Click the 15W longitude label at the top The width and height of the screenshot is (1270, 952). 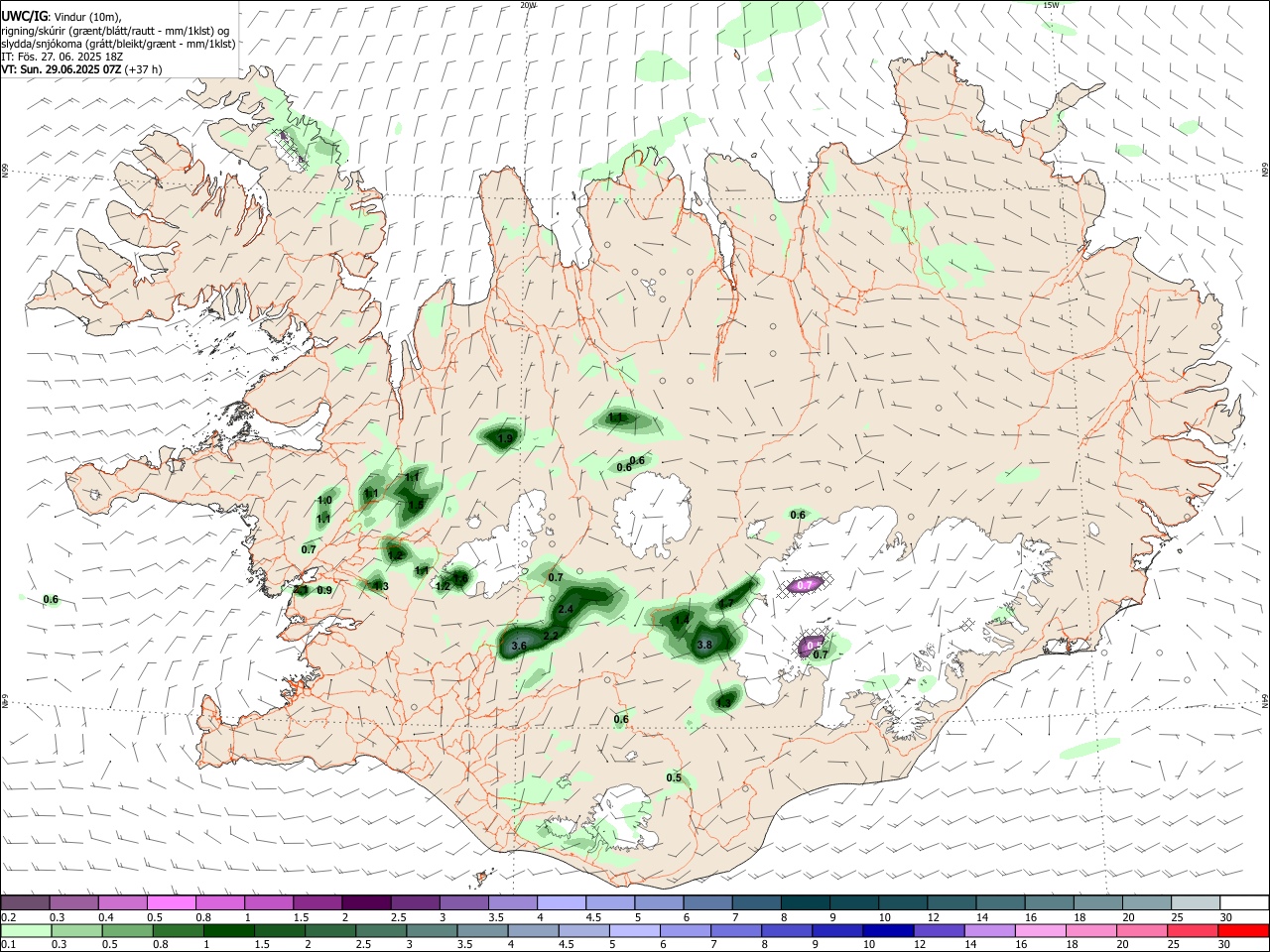click(1051, 5)
